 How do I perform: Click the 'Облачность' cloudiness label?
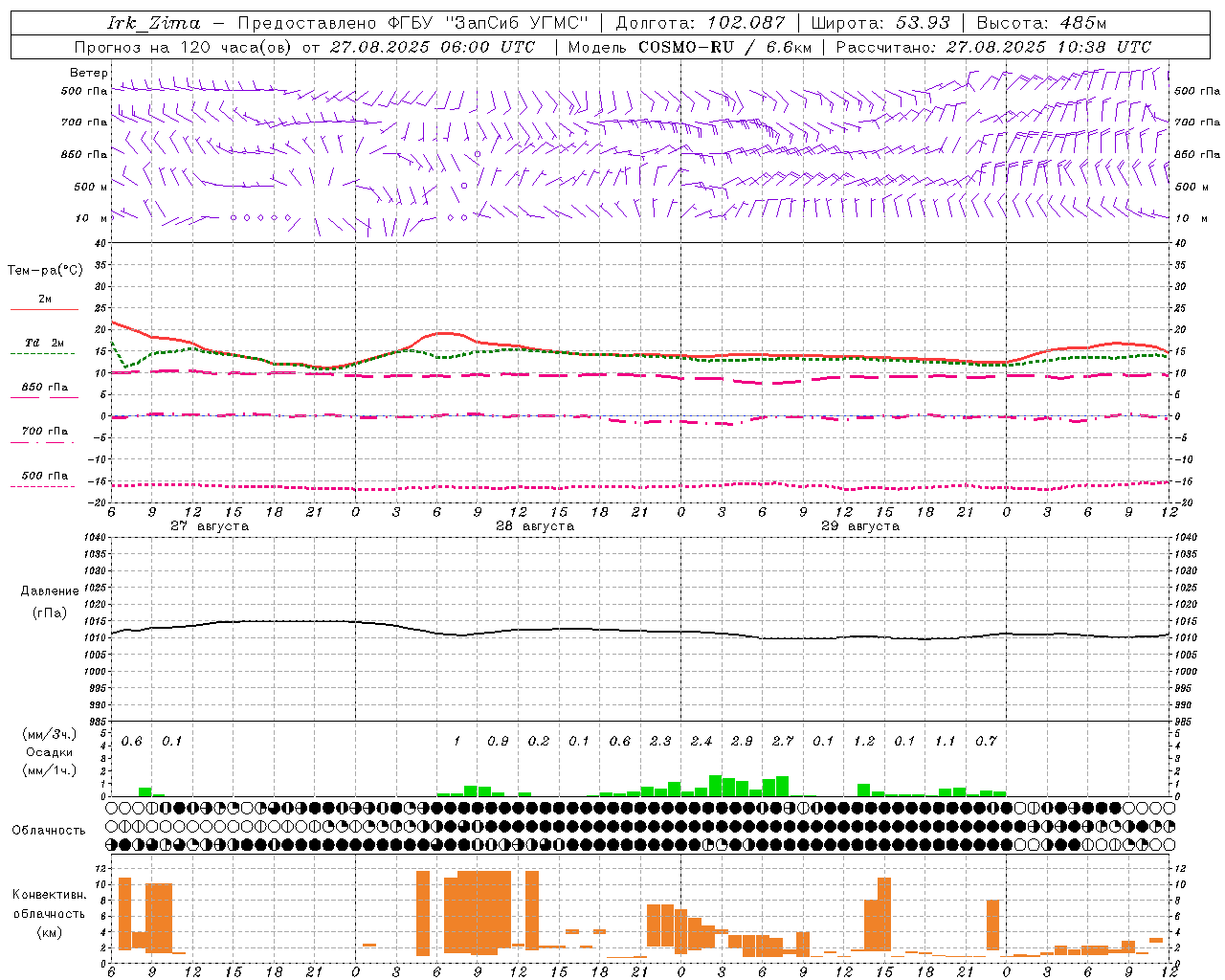[49, 831]
